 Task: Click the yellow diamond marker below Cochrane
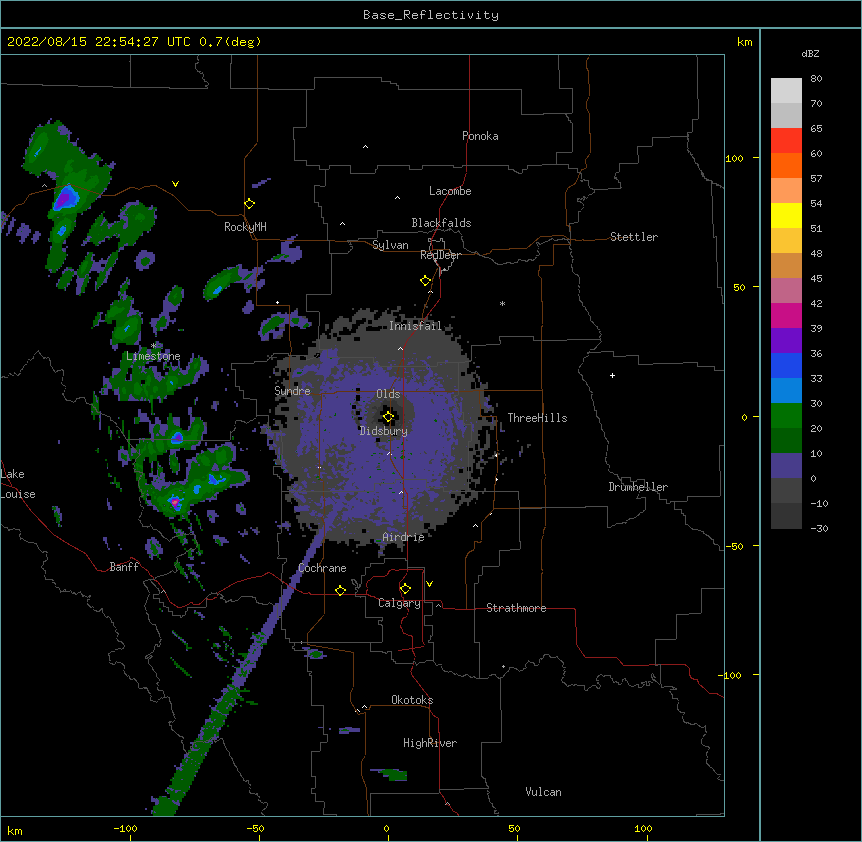(x=340, y=590)
